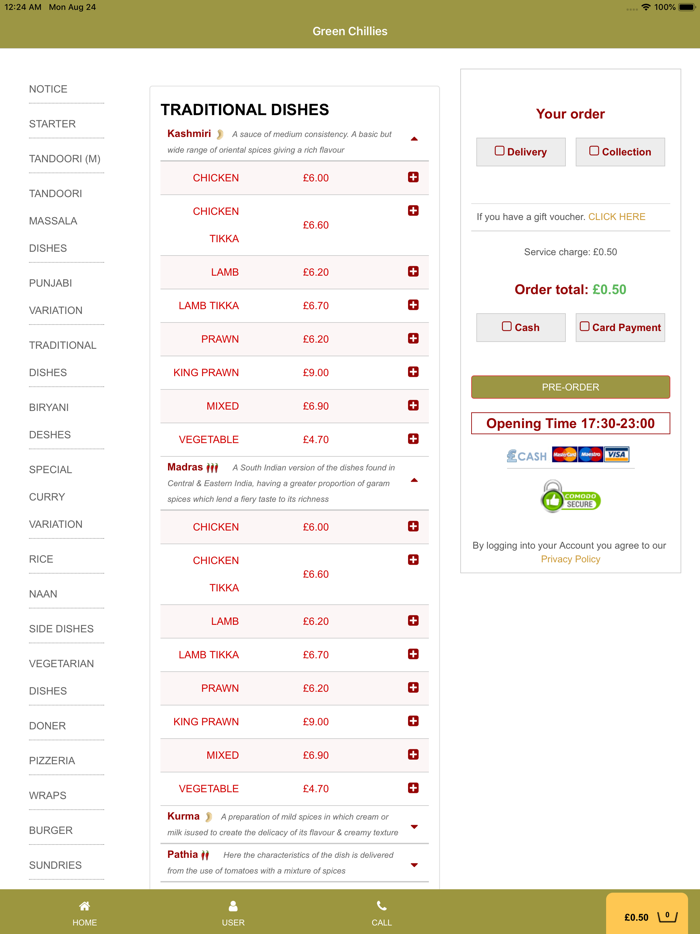The height and width of the screenshot is (934, 700).
Task: Check the Collection checkbox
Action: click(594, 151)
